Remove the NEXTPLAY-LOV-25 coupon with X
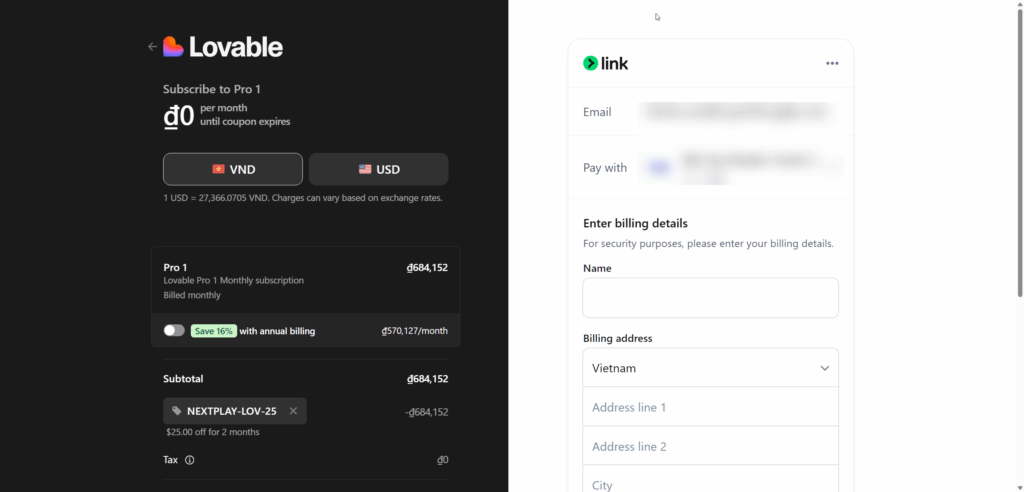The width and height of the screenshot is (1024, 492). coord(293,411)
